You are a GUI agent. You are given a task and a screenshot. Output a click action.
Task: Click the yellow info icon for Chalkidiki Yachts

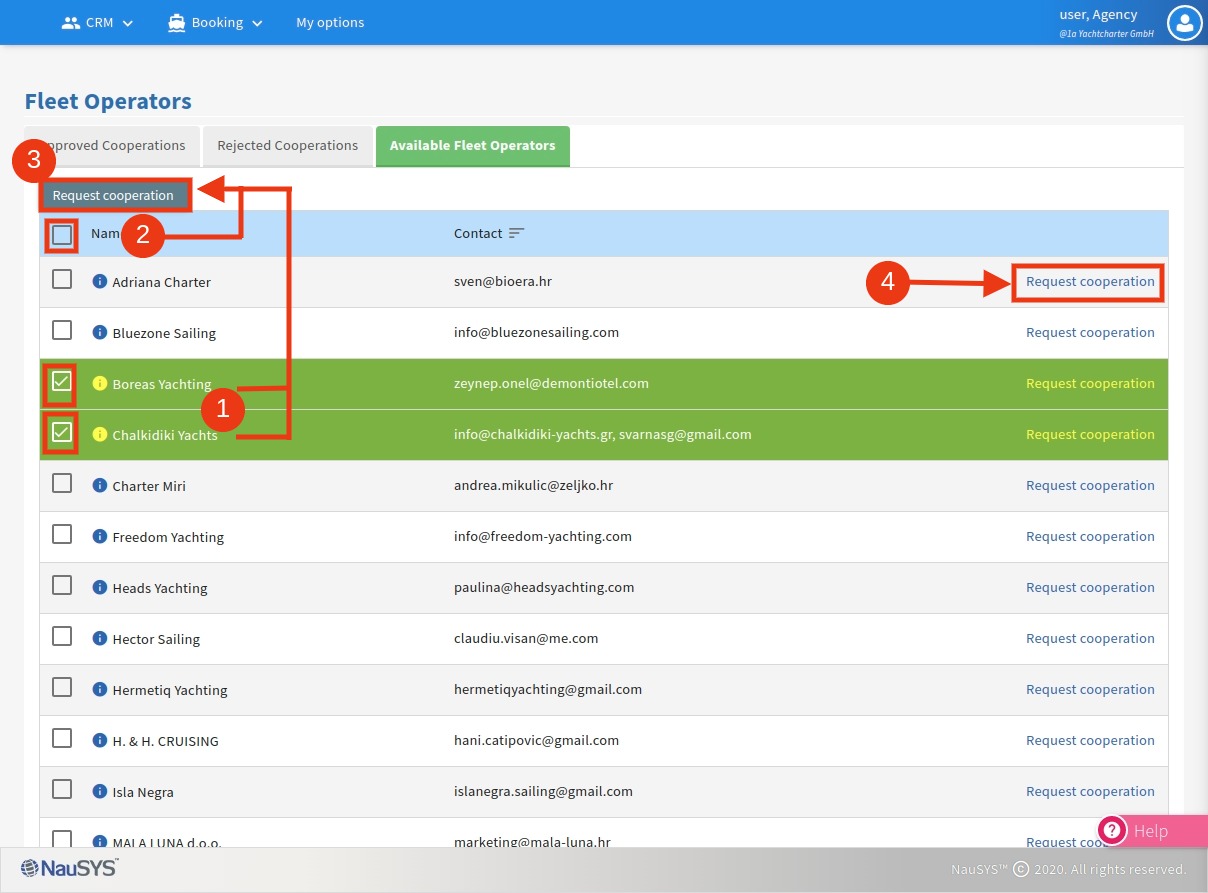click(x=99, y=435)
